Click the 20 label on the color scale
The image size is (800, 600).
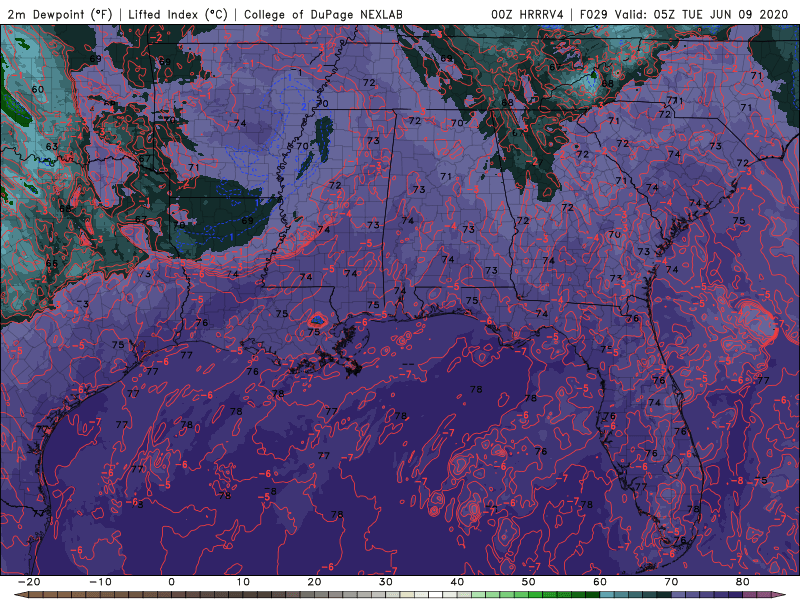click(314, 582)
